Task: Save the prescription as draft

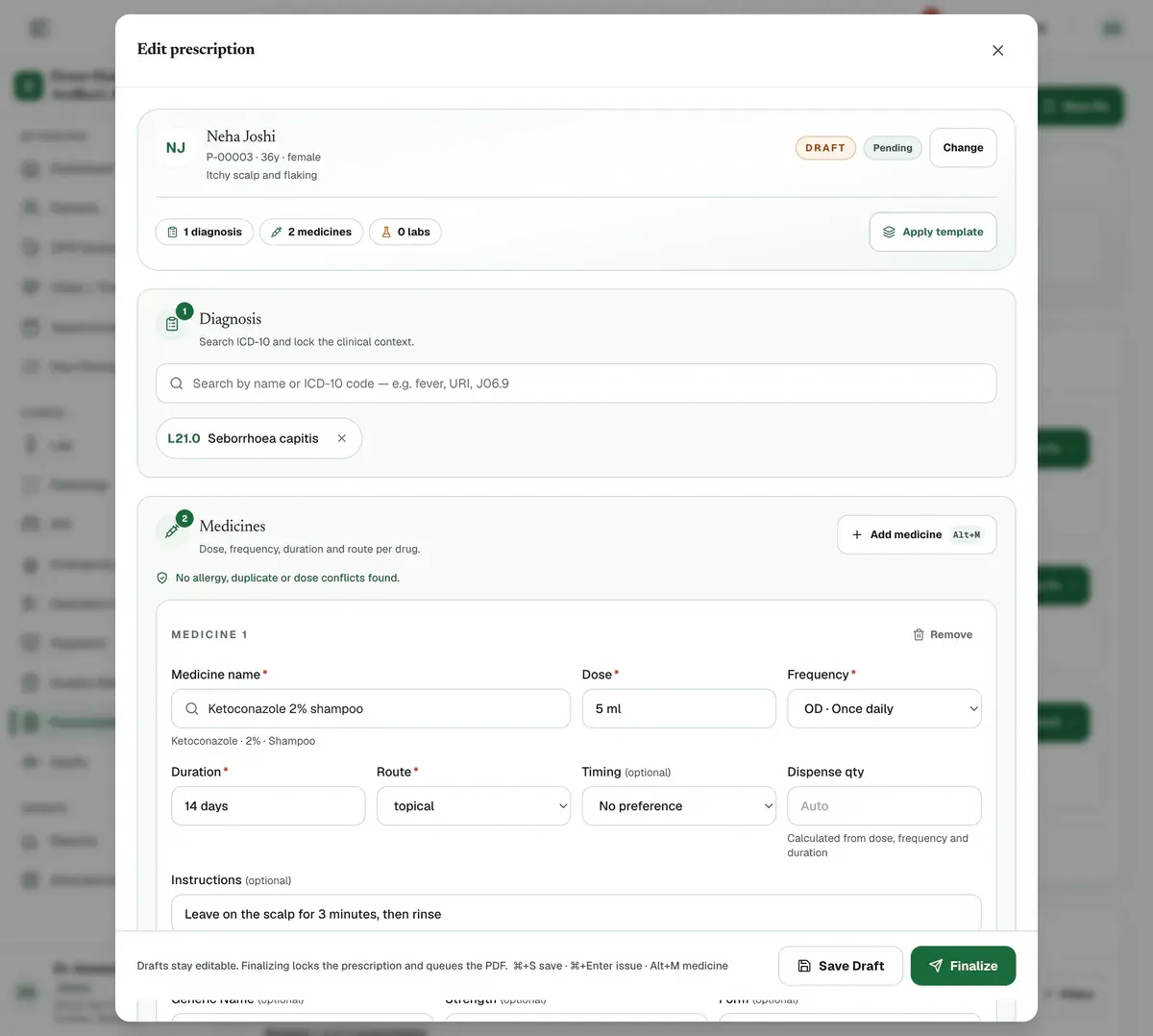Action: tap(841, 966)
